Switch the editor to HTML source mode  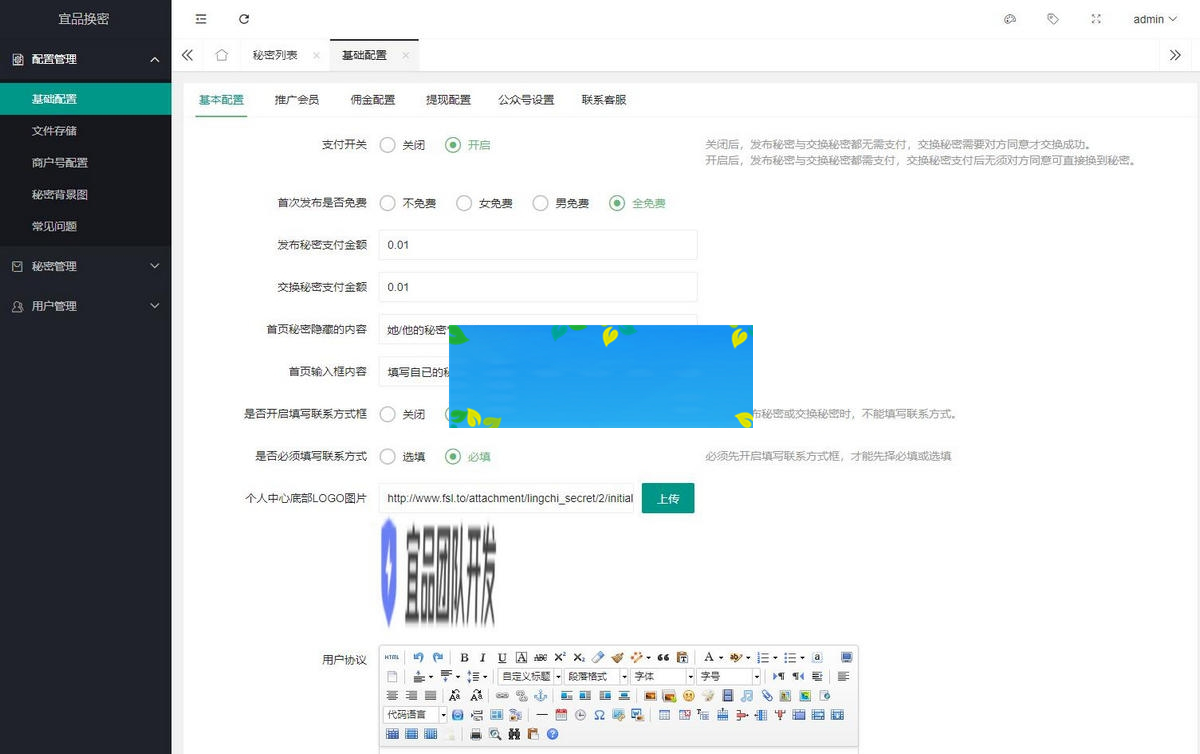tap(391, 657)
